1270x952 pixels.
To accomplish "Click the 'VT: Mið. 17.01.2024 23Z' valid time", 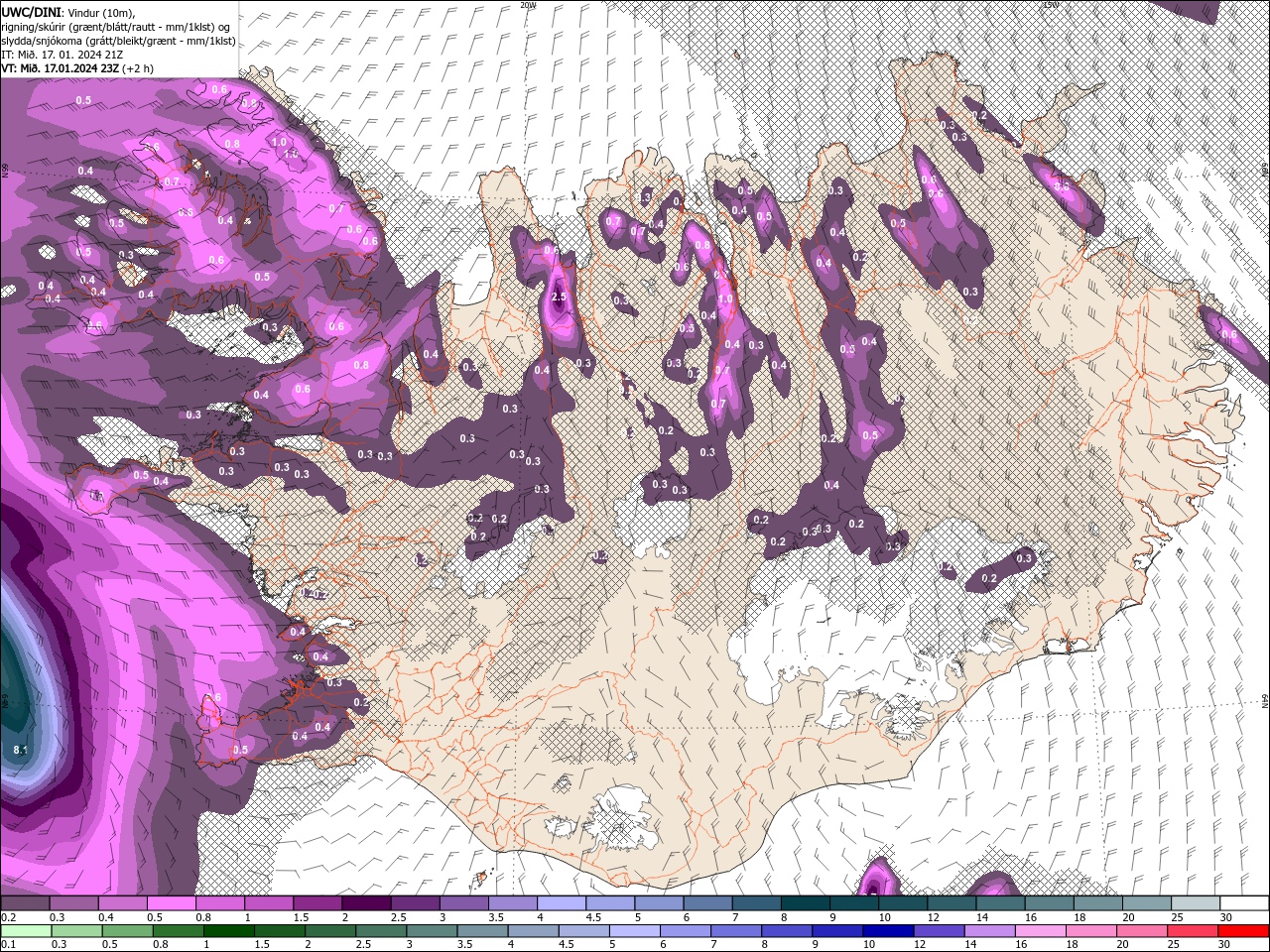I will [59, 68].
